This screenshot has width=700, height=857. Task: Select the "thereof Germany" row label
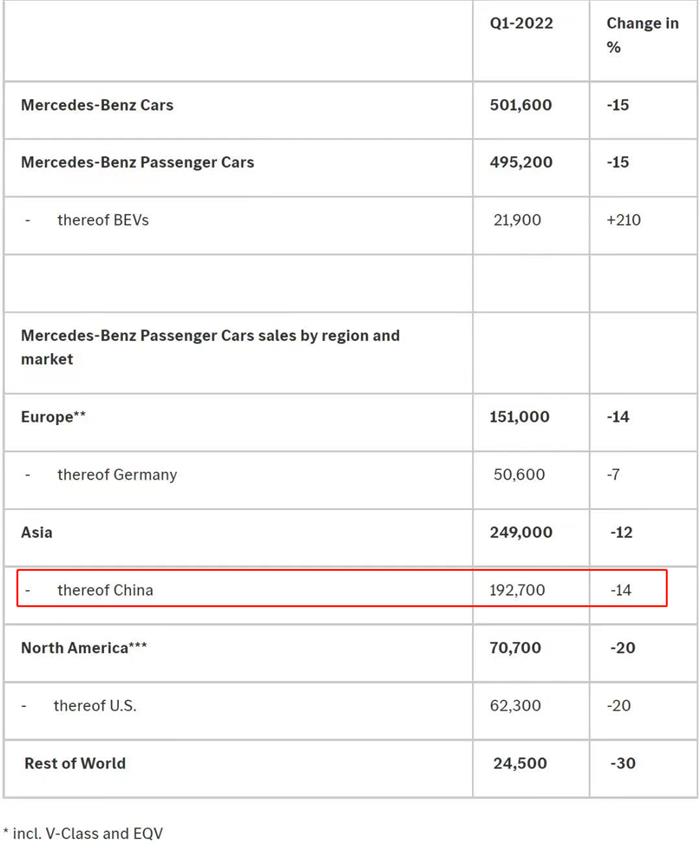click(x=117, y=475)
